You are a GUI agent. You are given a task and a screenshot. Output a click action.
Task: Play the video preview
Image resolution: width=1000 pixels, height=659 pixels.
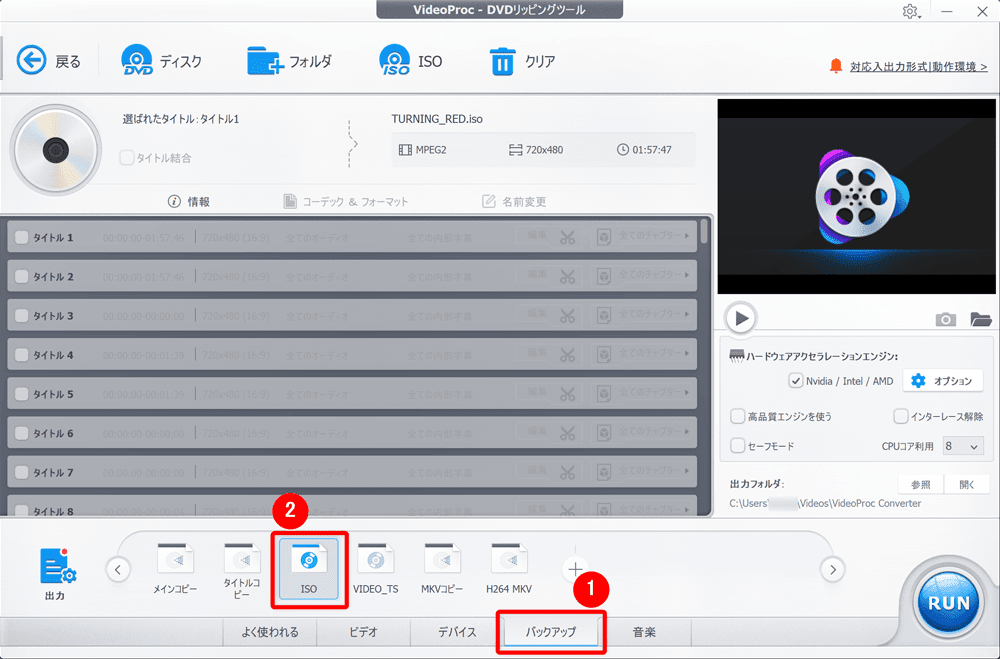[x=741, y=319]
